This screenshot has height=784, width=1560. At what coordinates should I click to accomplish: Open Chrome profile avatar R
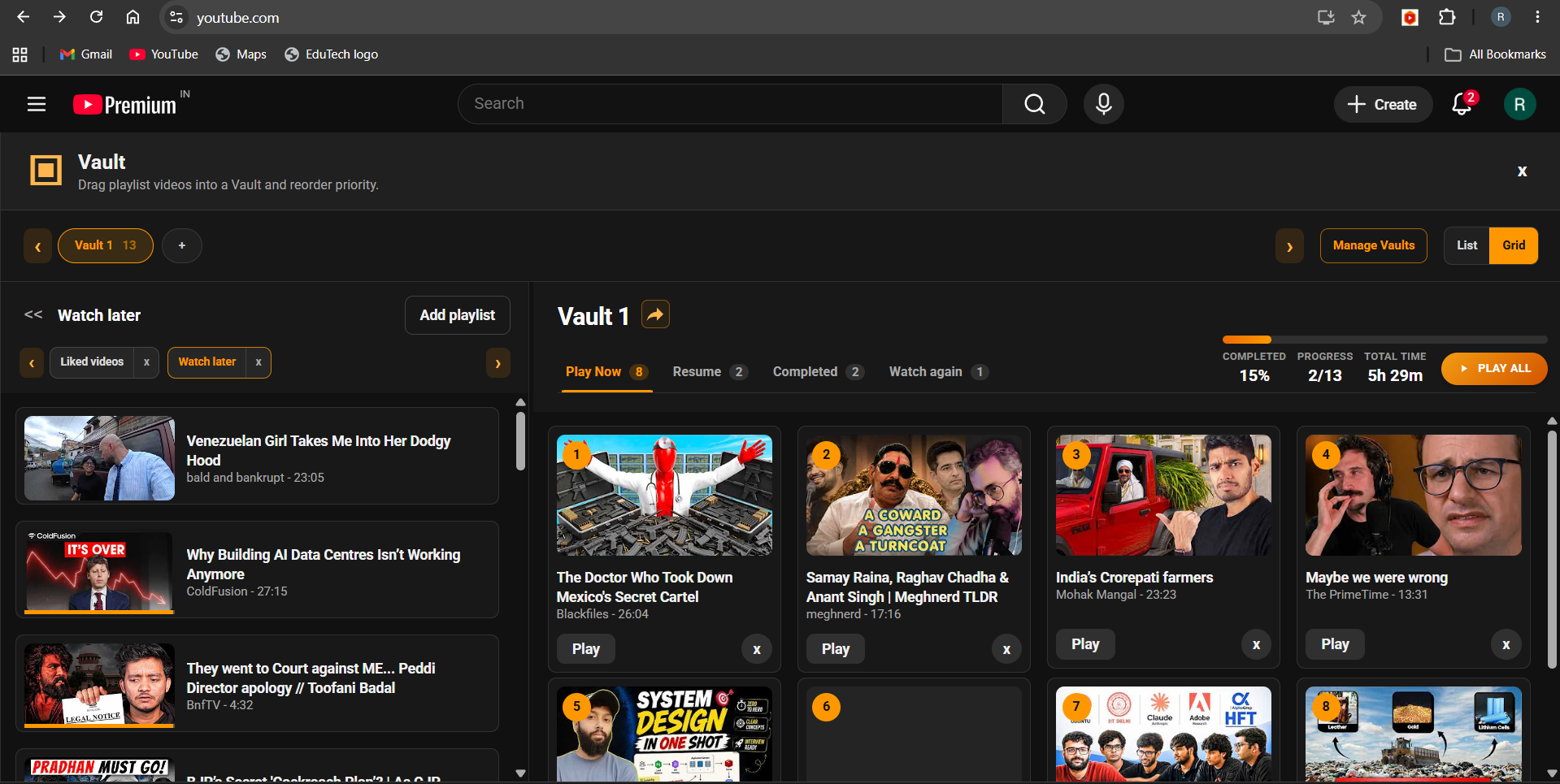[1501, 17]
